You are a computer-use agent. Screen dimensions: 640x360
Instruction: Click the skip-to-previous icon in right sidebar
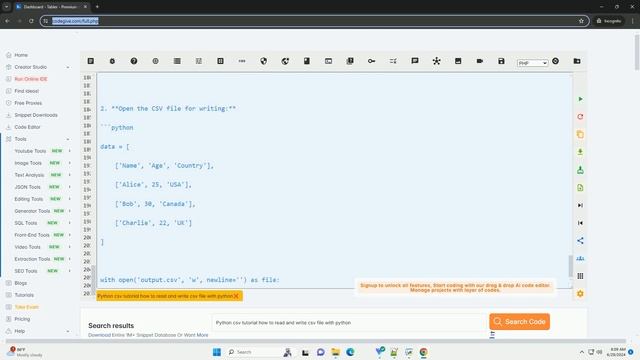pos(580,223)
